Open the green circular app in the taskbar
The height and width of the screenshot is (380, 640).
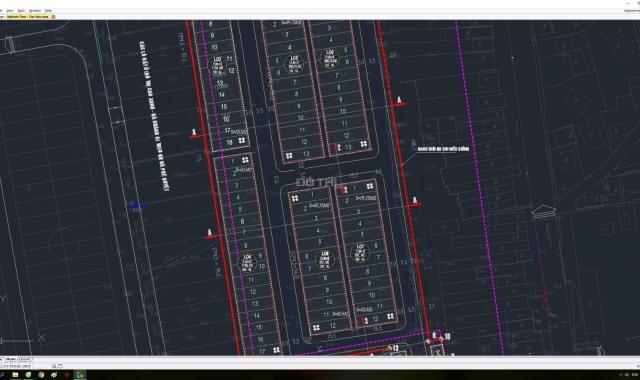pyautogui.click(x=28, y=374)
